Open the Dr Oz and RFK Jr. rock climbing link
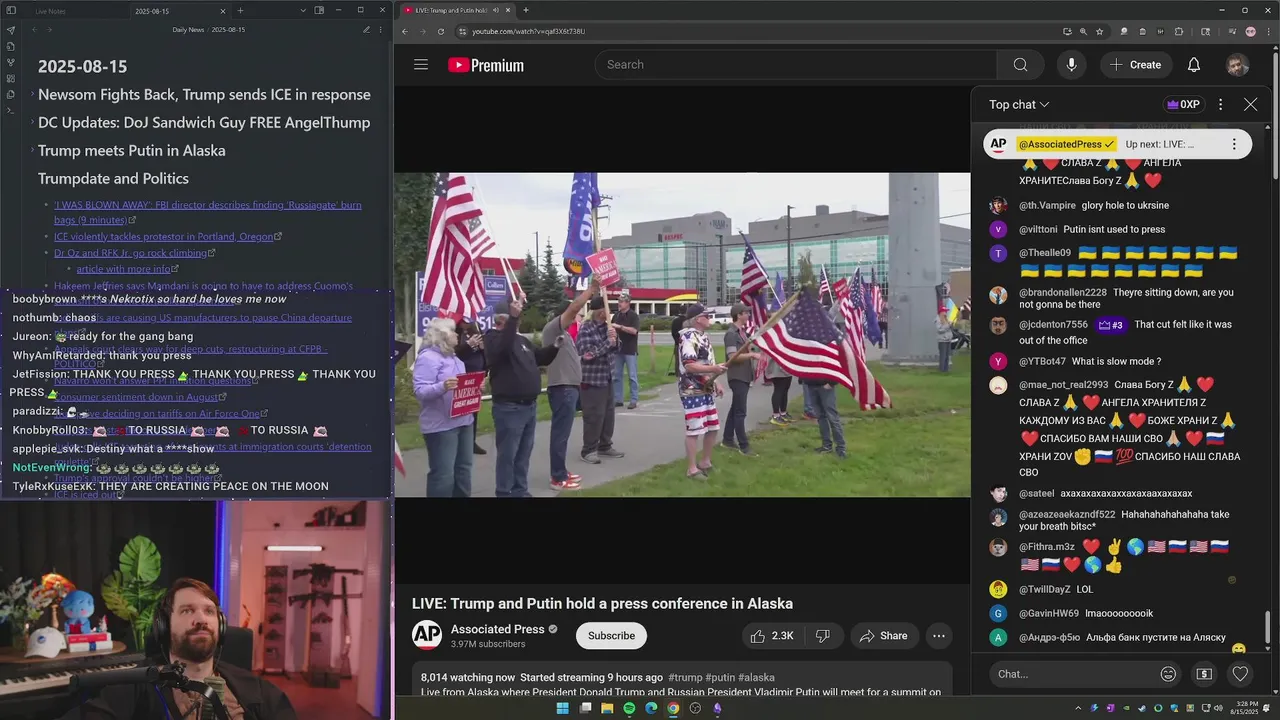1280x720 pixels. 134,253
